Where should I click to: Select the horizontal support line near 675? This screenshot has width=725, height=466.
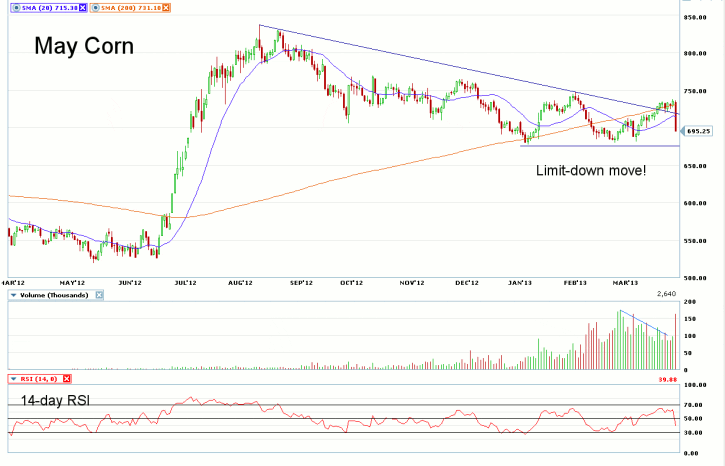click(x=600, y=146)
